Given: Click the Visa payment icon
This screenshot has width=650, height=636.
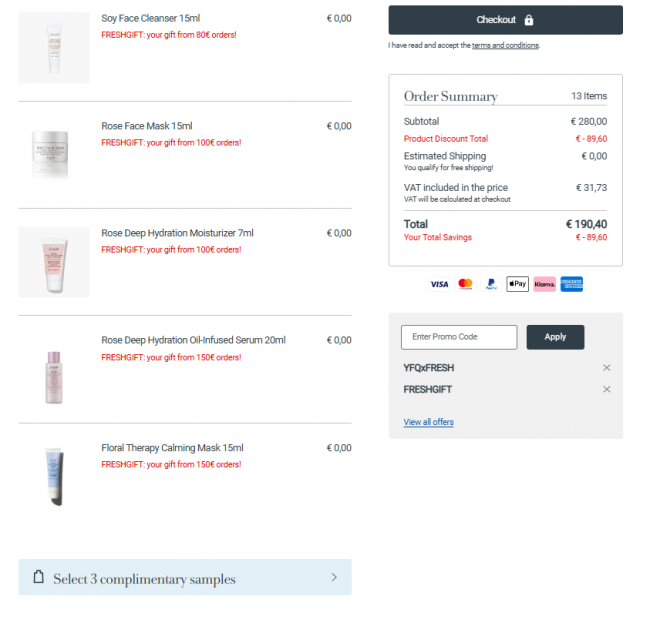Looking at the screenshot, I should point(439,284).
